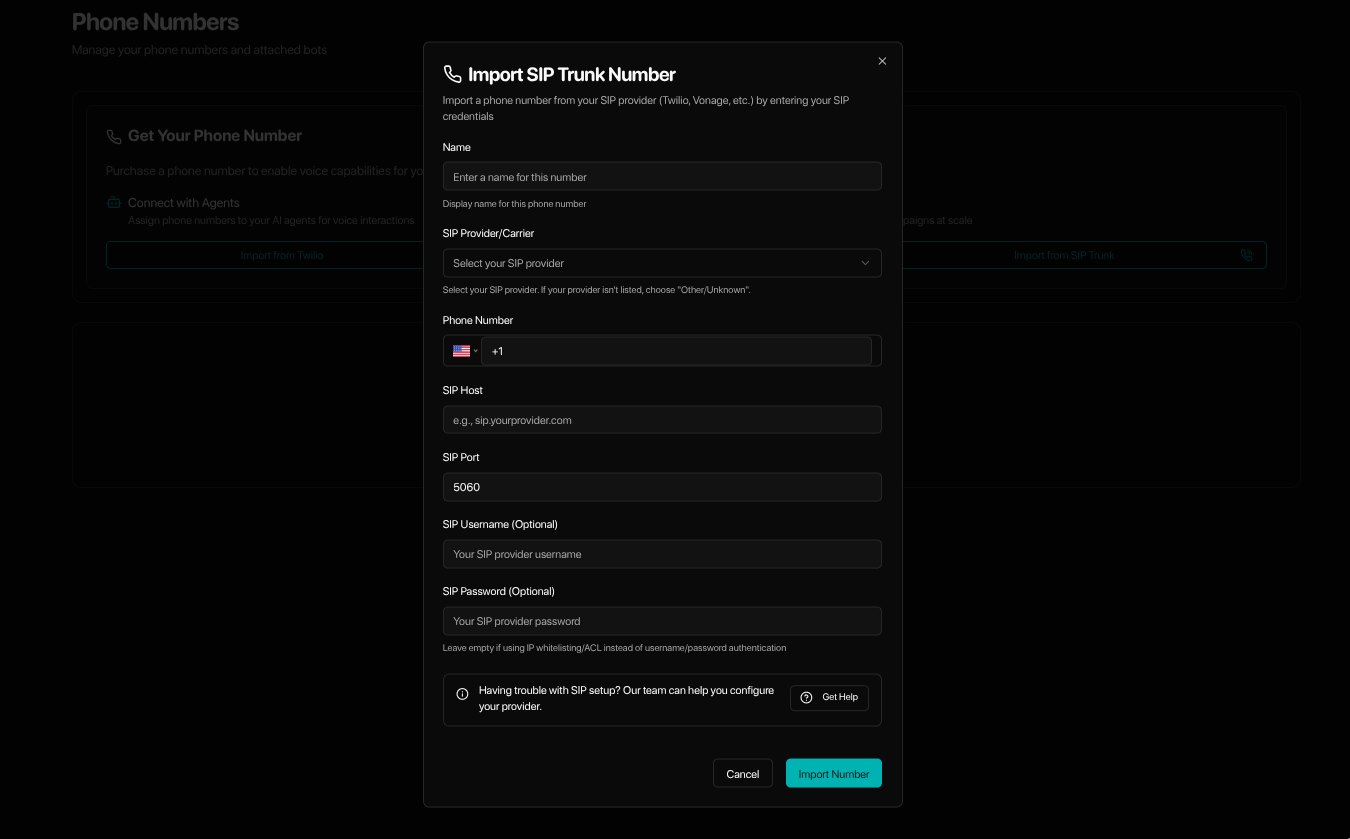Screen dimensions: 1350x839
Task: Click the SIP Port field showing 5060
Action: tap(662, 487)
